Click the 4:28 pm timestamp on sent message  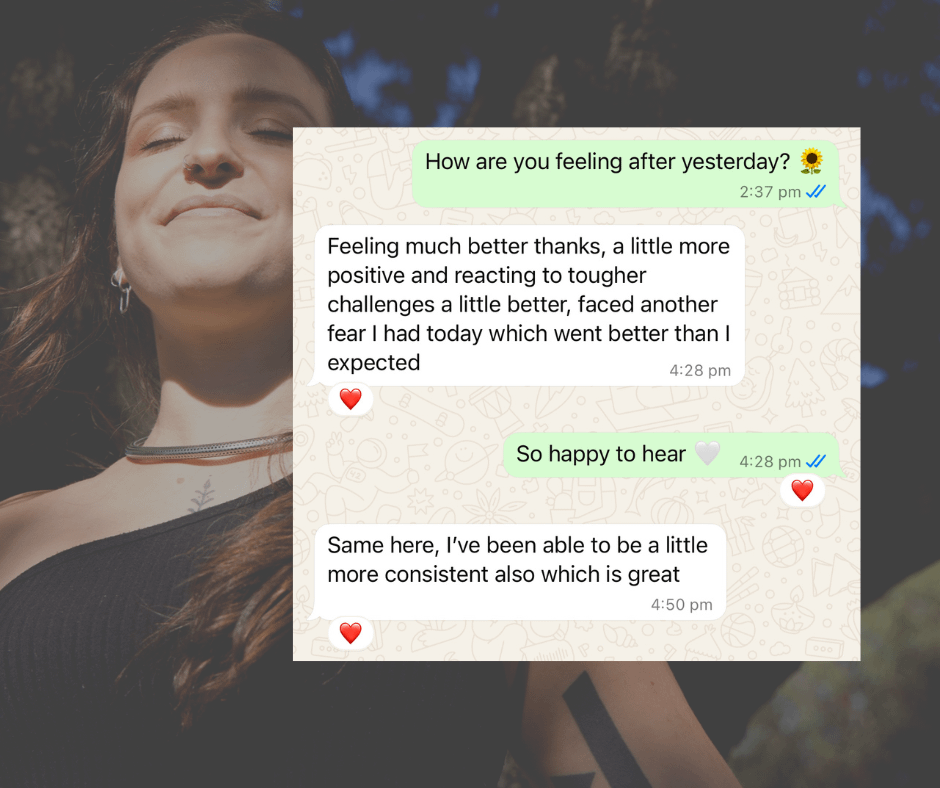click(770, 461)
